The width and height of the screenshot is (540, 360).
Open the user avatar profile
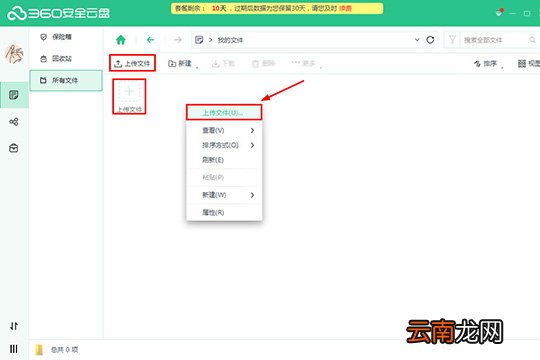point(14,54)
